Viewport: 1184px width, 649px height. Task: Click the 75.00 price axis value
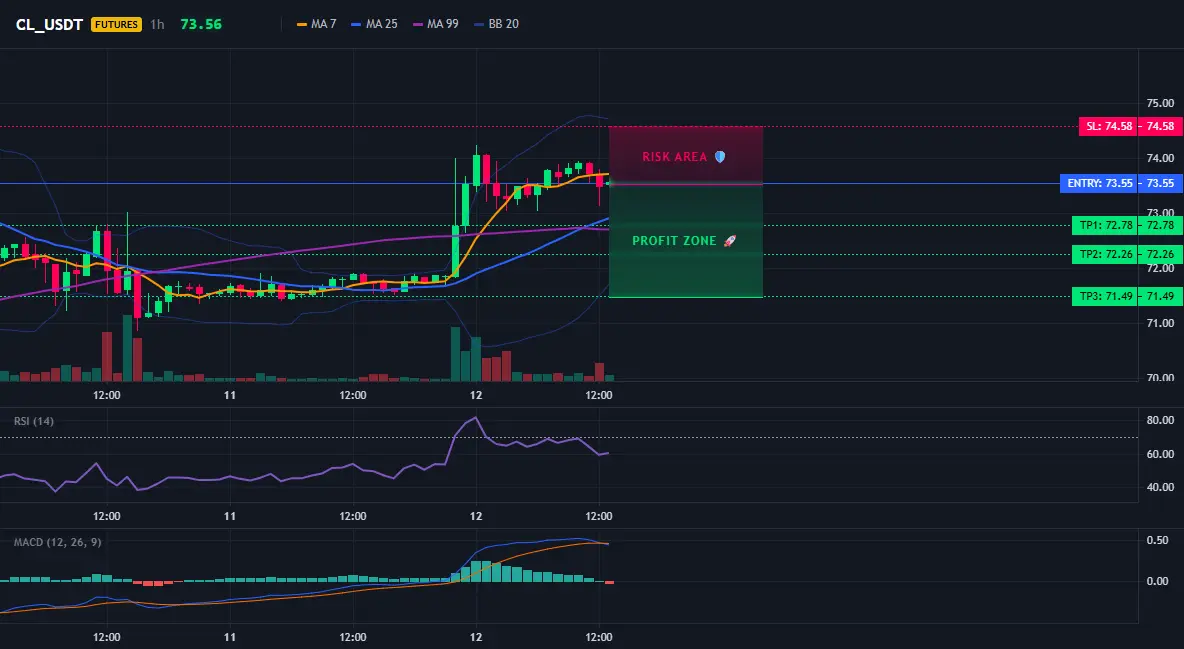(x=1161, y=103)
